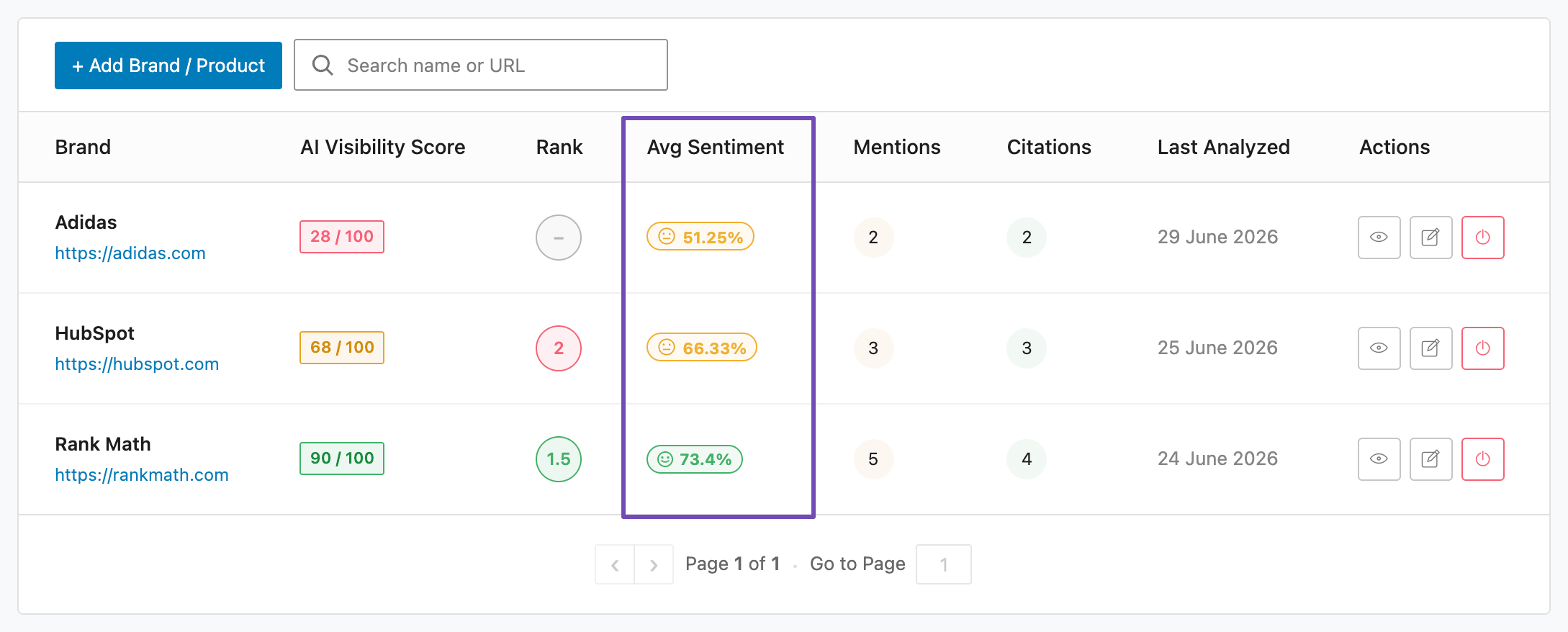Click Adidas mentions count 2
Screen dimensions: 1568x632
point(873,238)
